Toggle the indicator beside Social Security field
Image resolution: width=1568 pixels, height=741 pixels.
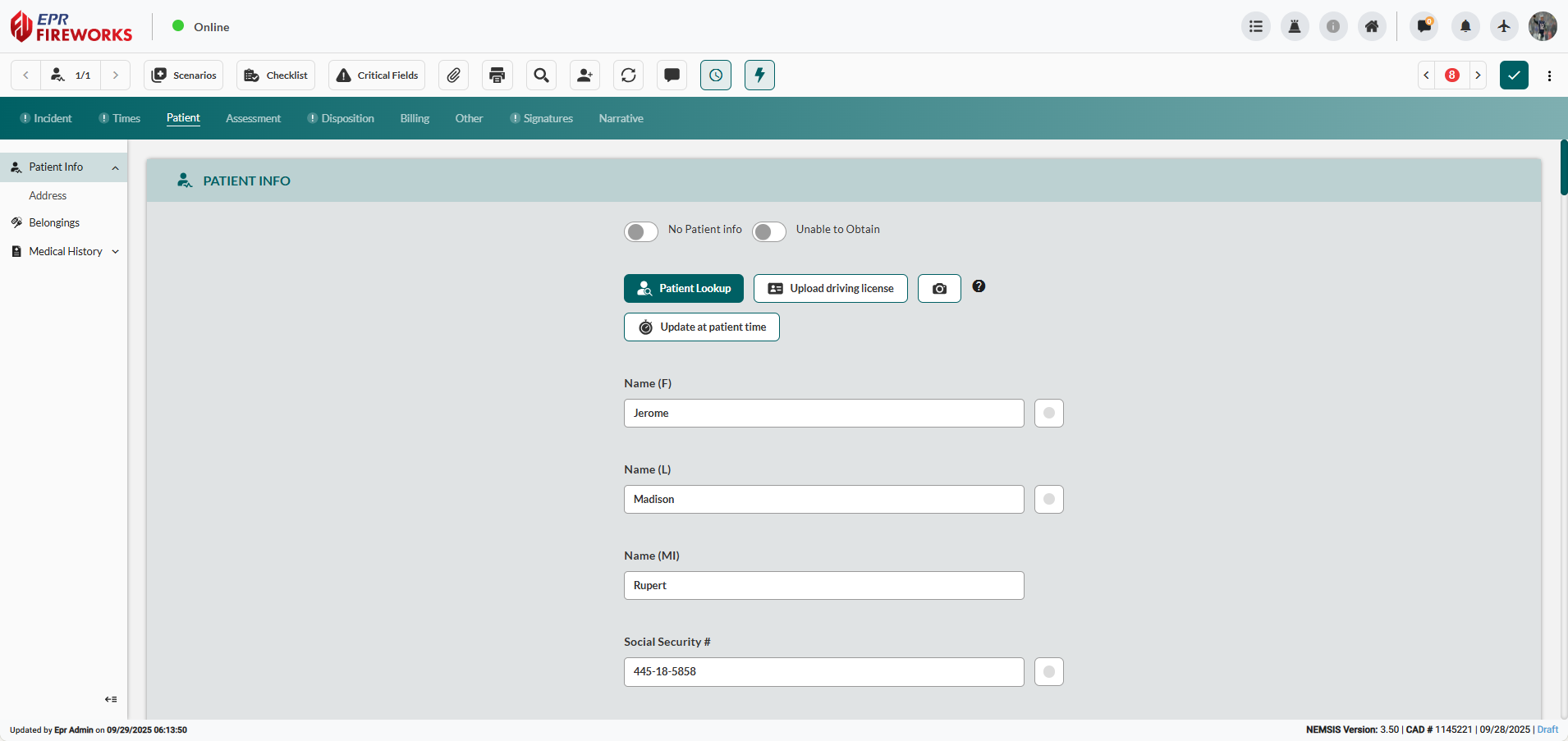pos(1048,672)
